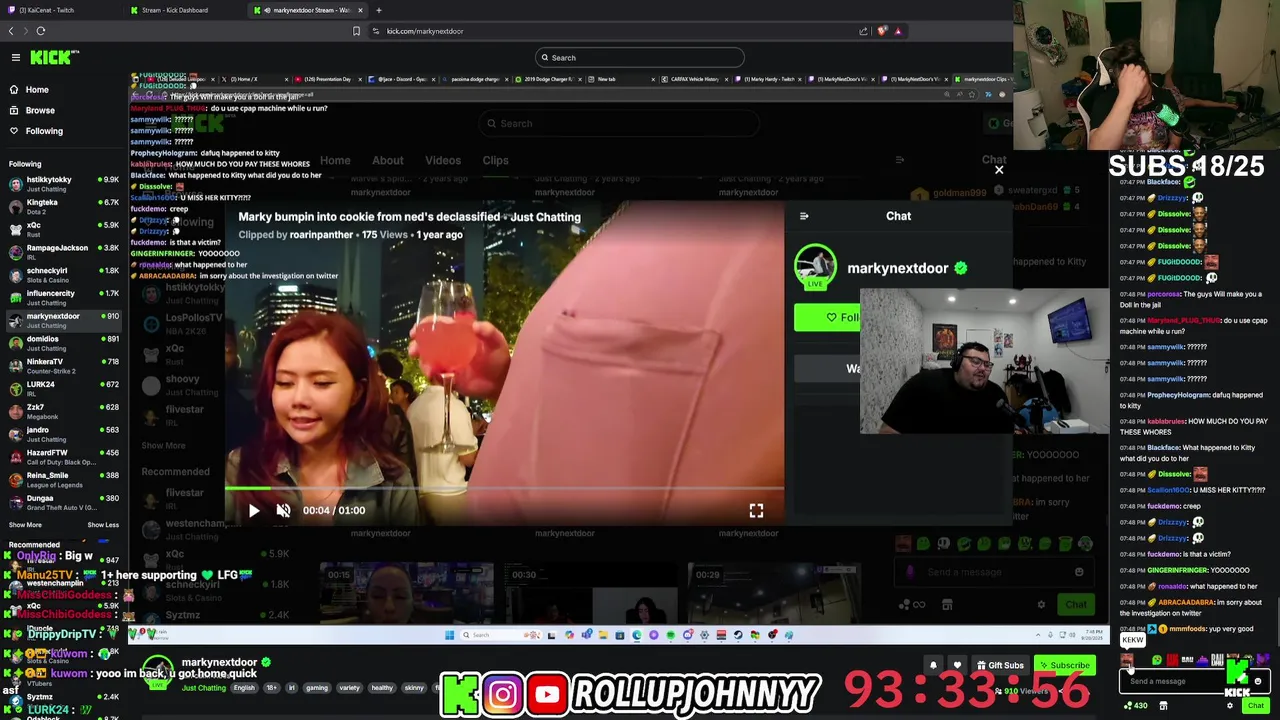
Task: Open the hstikkytokky channel in sidebar
Action: [62, 184]
